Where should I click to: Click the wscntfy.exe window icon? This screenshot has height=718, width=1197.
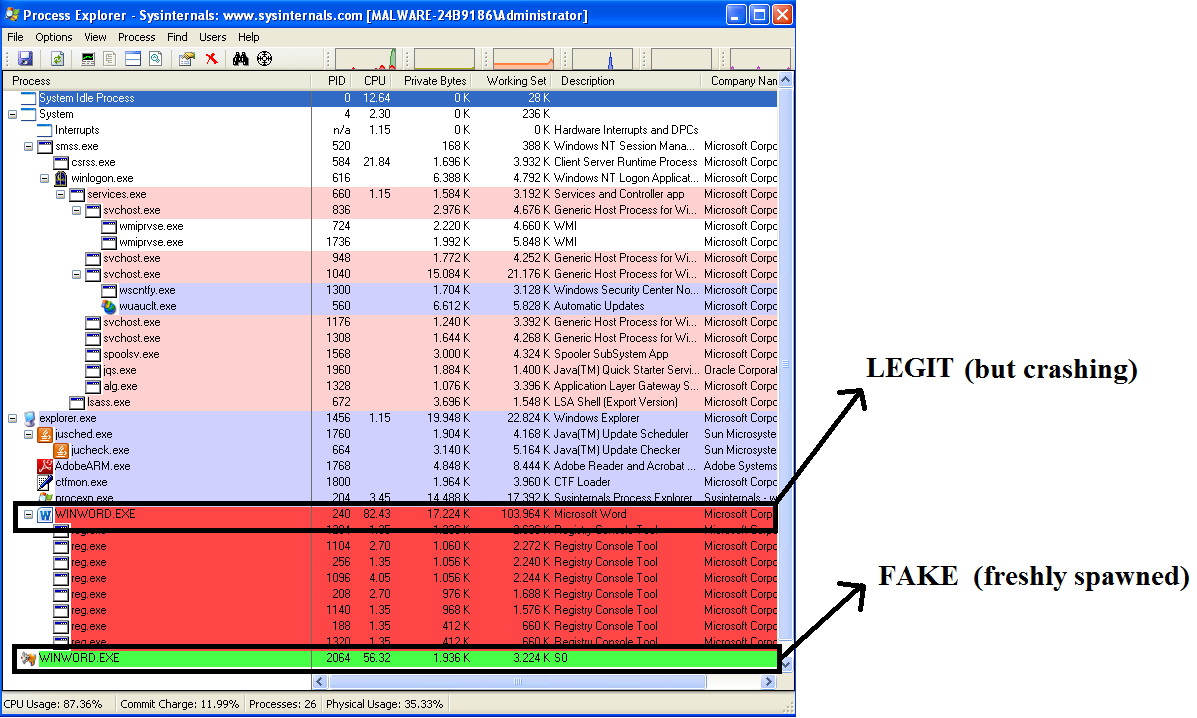pyautogui.click(x=109, y=291)
